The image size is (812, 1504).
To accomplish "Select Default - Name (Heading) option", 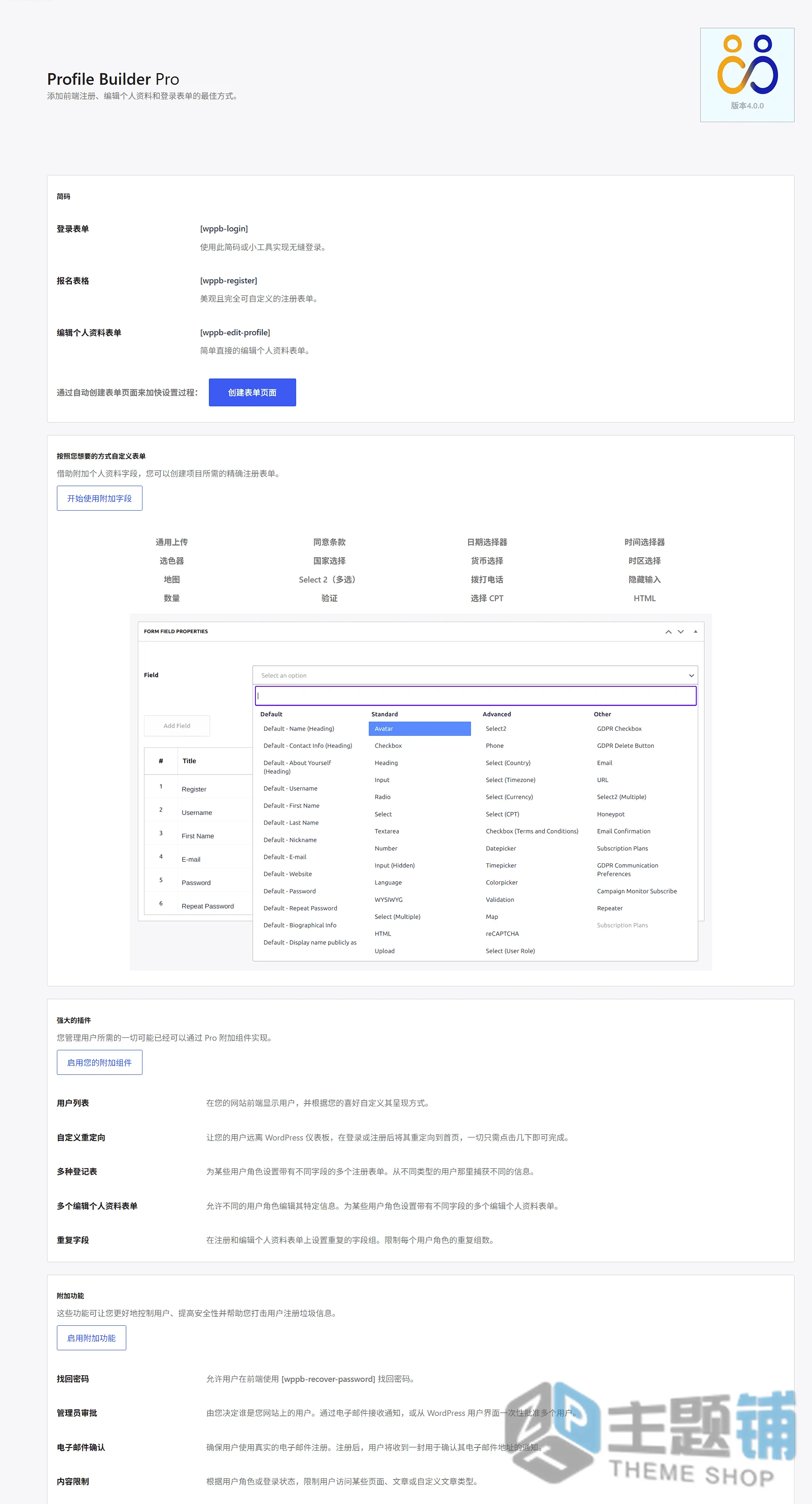I will coord(298,729).
